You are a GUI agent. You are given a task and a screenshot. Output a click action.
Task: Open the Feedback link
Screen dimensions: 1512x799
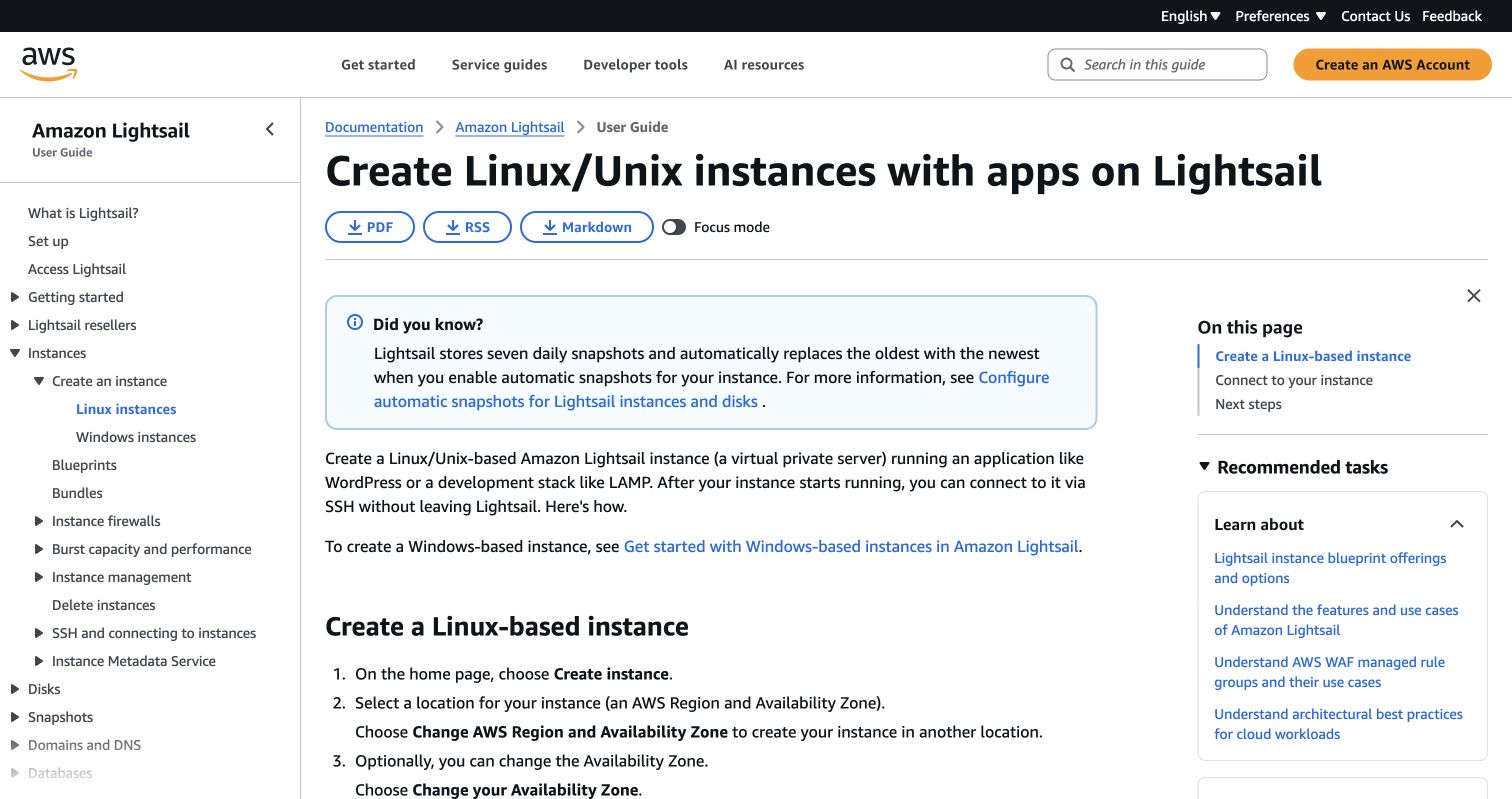pos(1452,16)
